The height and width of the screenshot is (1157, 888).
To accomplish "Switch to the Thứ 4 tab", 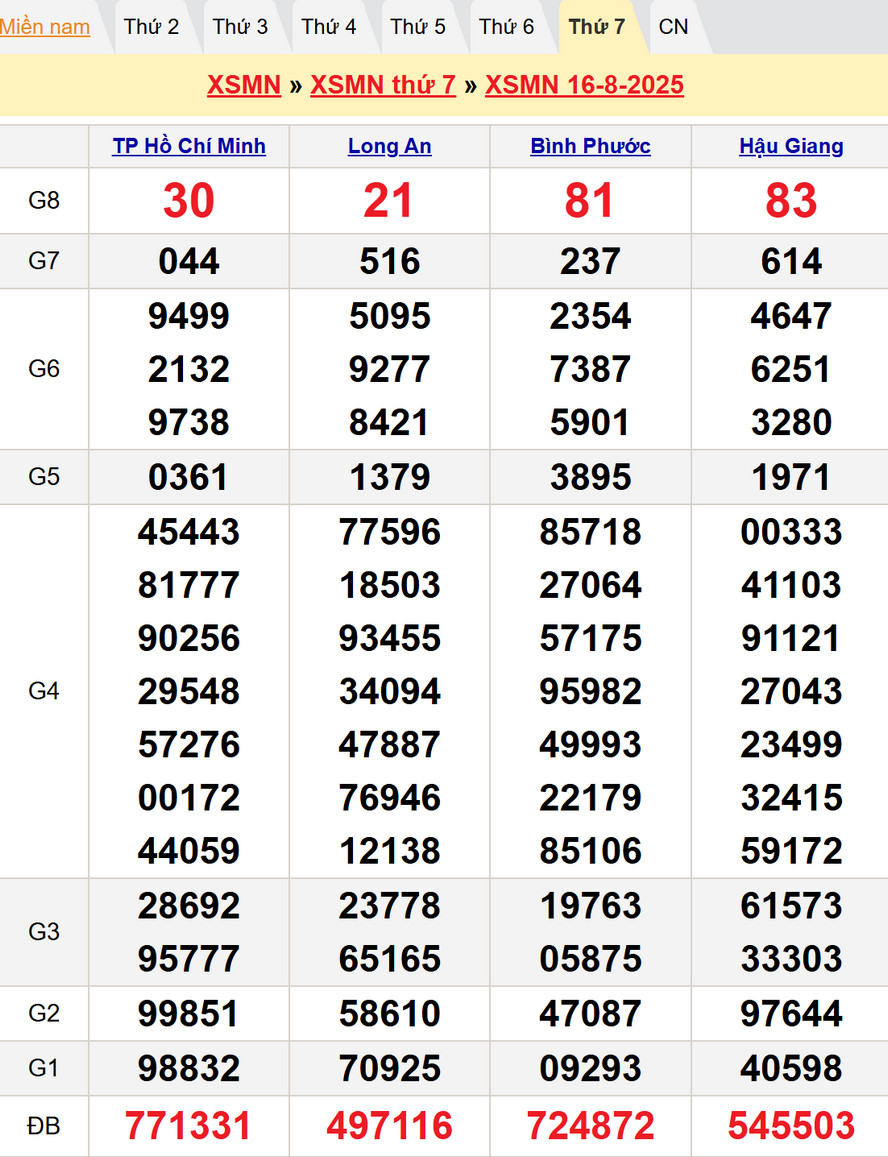I will click(x=329, y=27).
